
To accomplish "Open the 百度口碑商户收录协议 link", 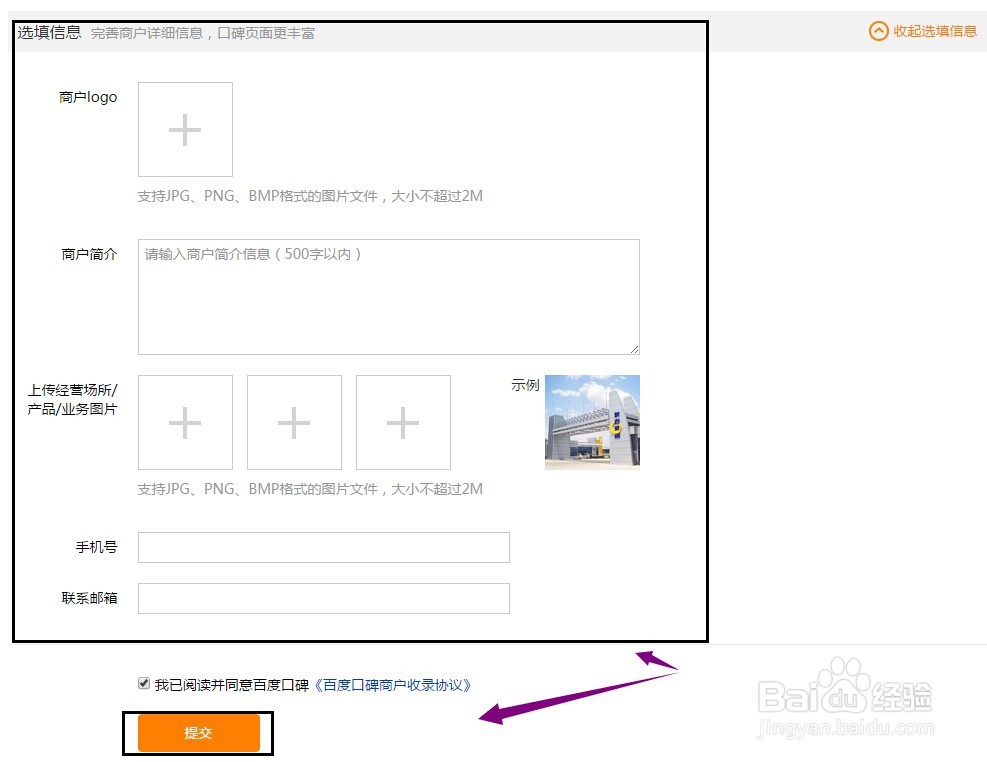I will pos(392,685).
